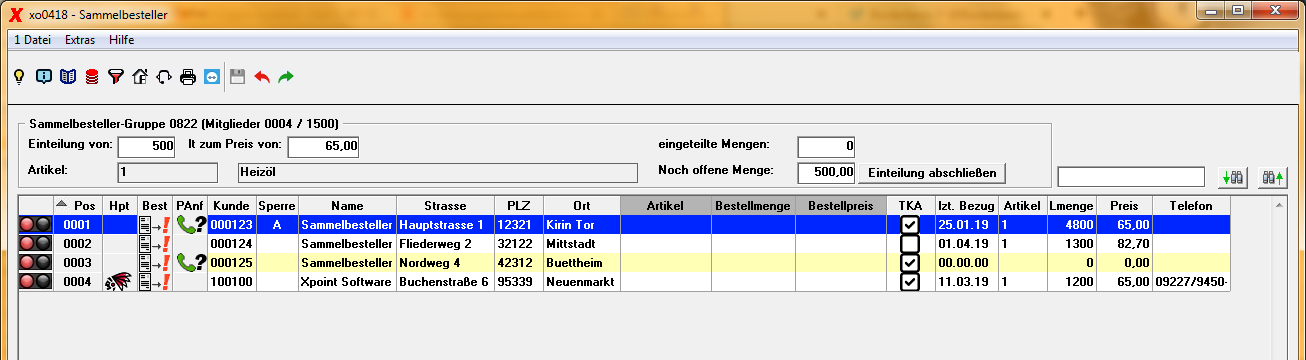Click the Heizöl article description field
Viewport: 1306px width, 360px height.
437,172
